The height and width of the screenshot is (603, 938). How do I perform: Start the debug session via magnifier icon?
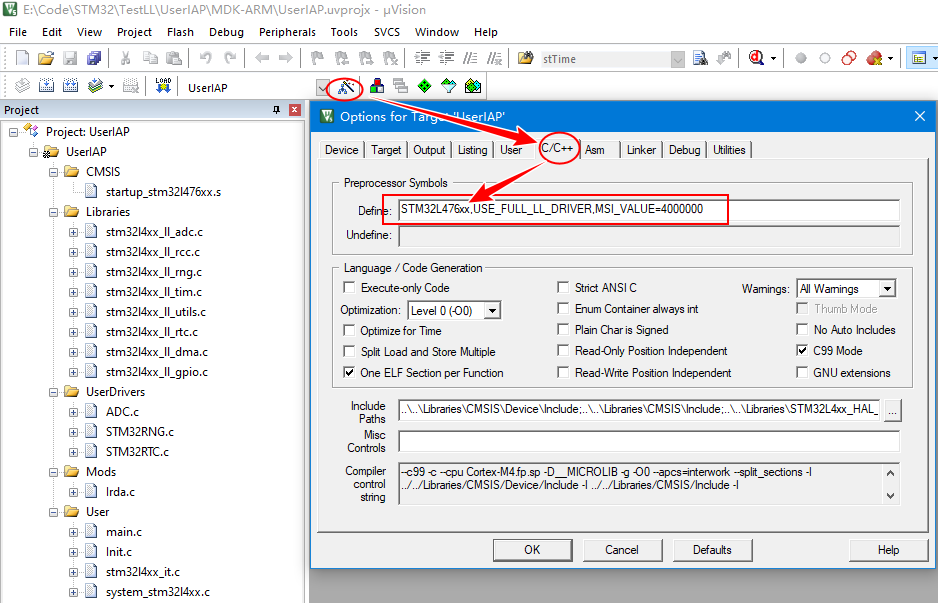pyautogui.click(x=756, y=58)
